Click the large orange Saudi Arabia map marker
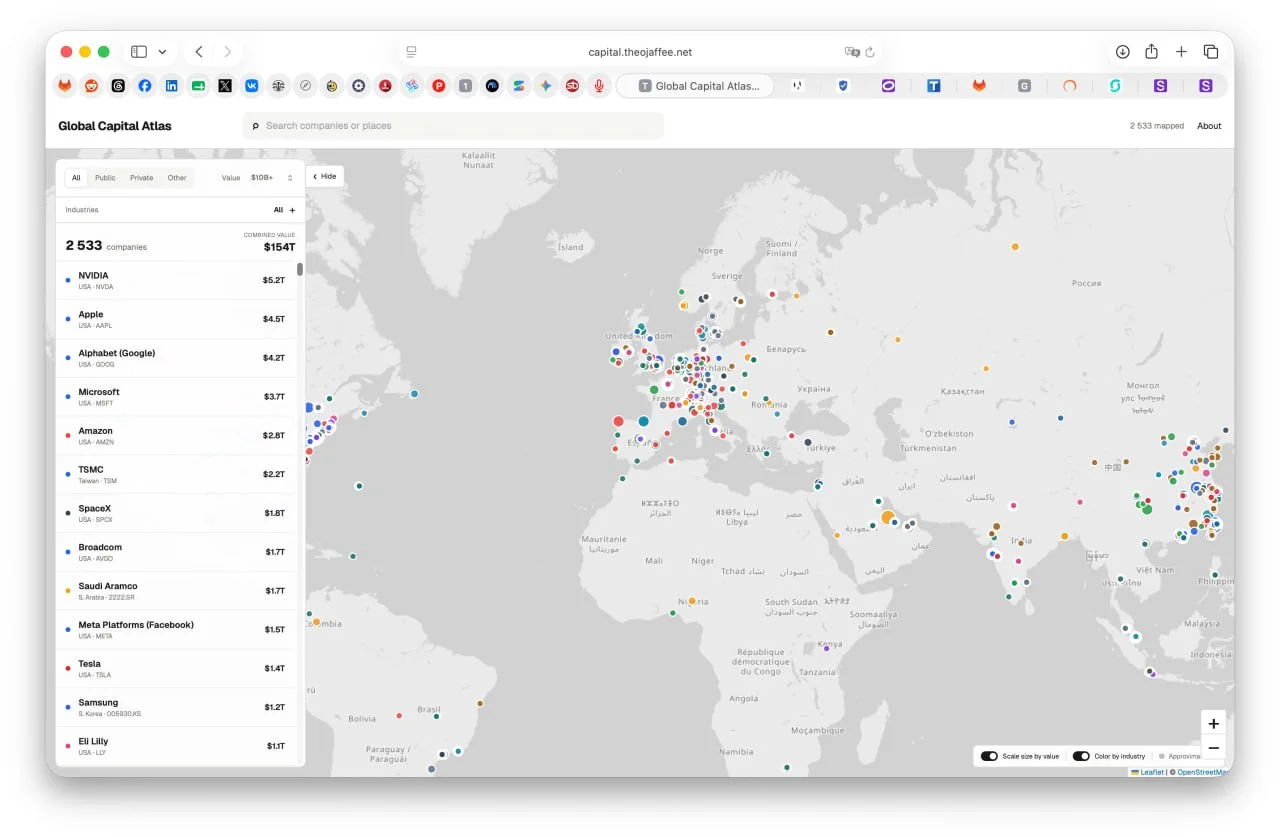The image size is (1280, 837). (887, 517)
